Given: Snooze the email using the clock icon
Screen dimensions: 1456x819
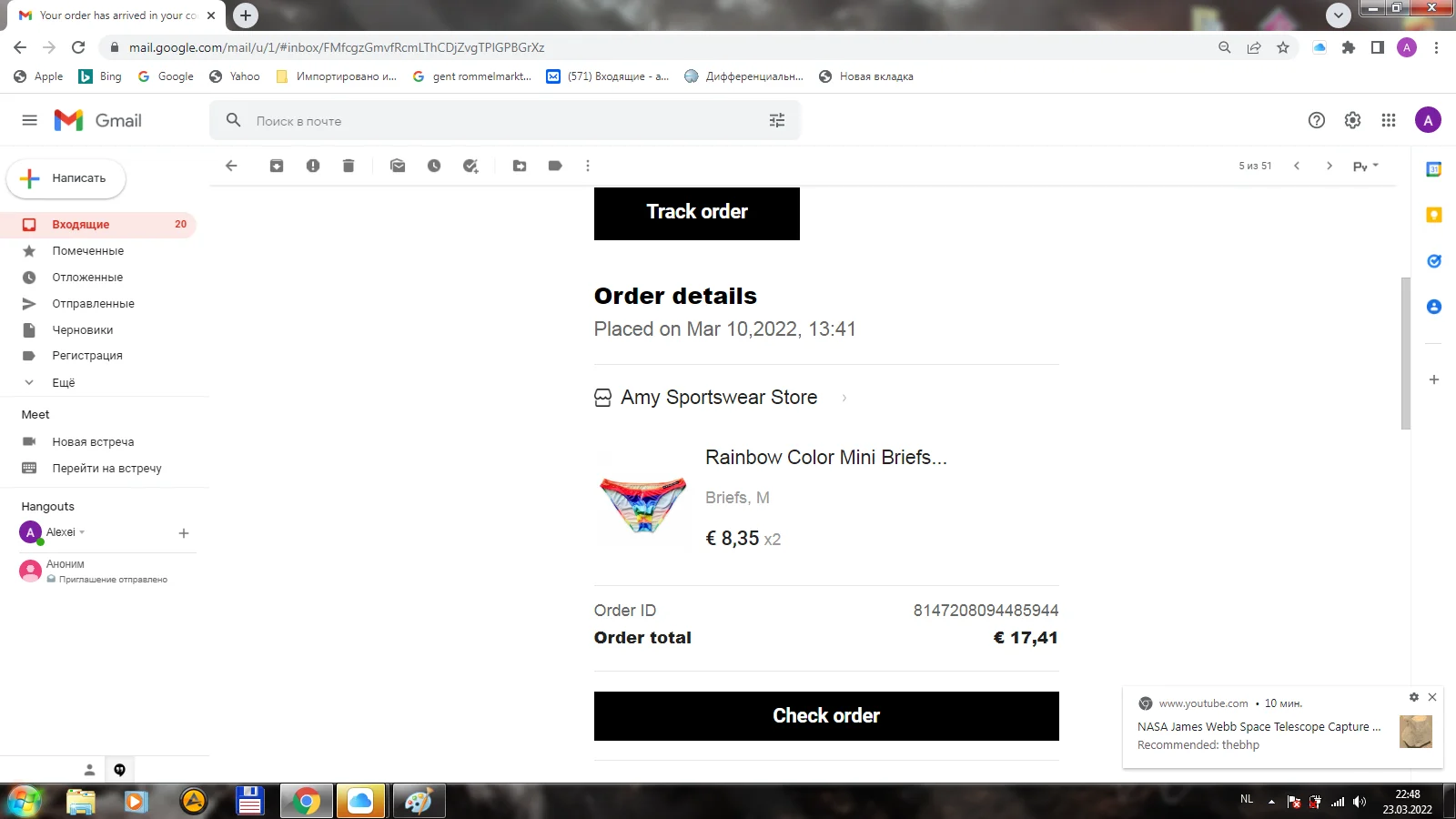Looking at the screenshot, I should tap(434, 166).
